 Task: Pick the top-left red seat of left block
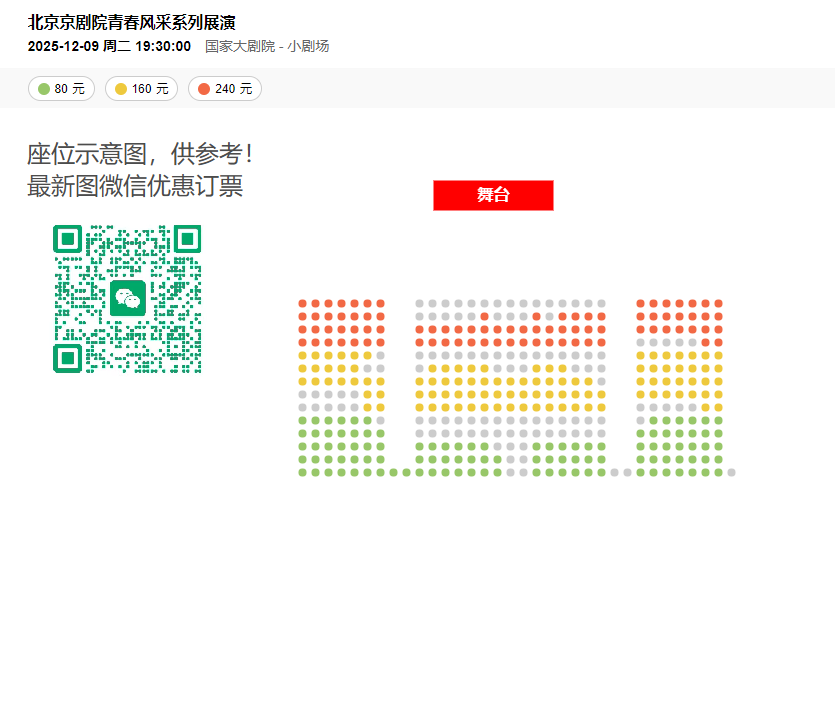(302, 303)
